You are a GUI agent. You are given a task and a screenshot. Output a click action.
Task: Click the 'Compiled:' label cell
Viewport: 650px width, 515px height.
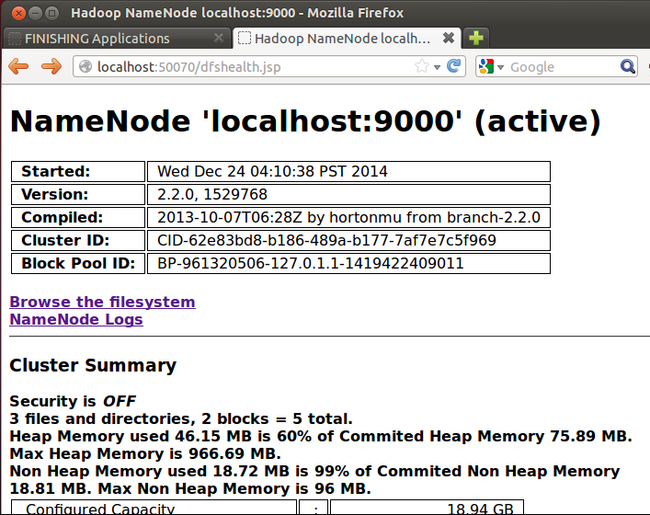coord(78,217)
